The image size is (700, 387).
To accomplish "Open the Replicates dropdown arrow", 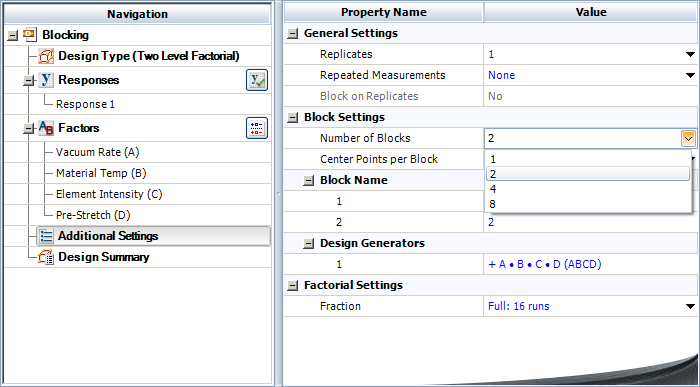I will (690, 54).
